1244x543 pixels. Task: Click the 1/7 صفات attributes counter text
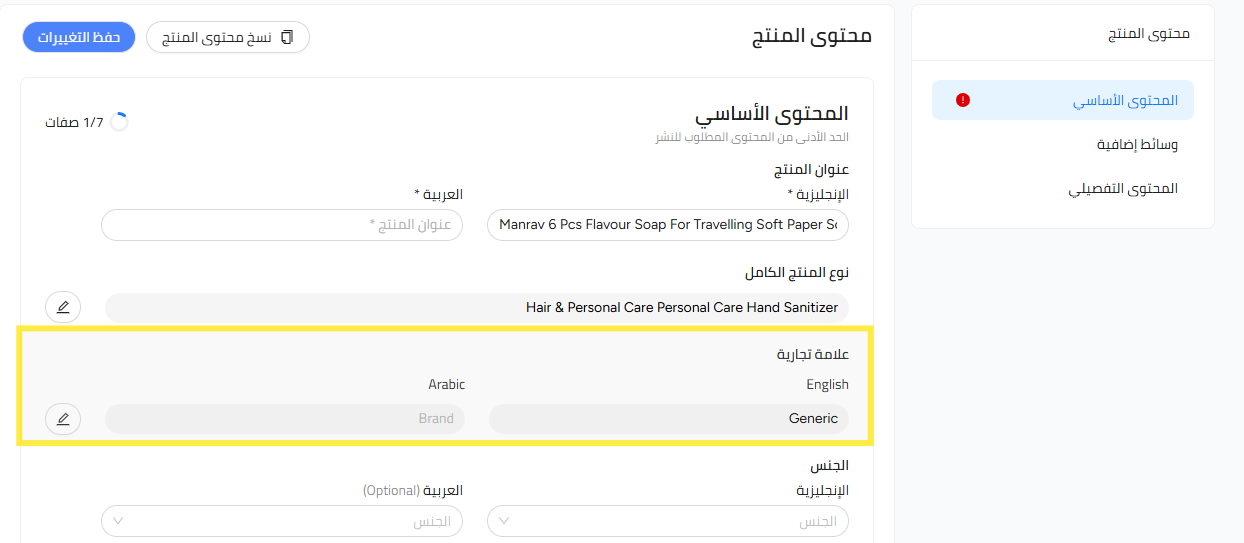(x=74, y=122)
